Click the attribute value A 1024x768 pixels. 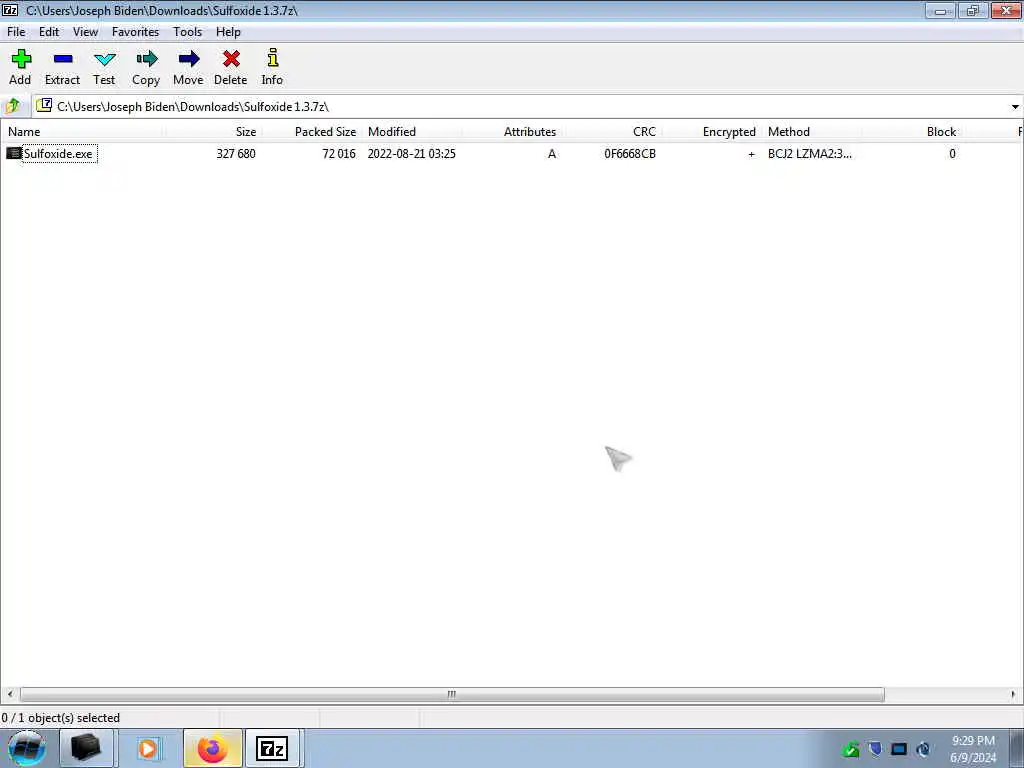(552, 153)
